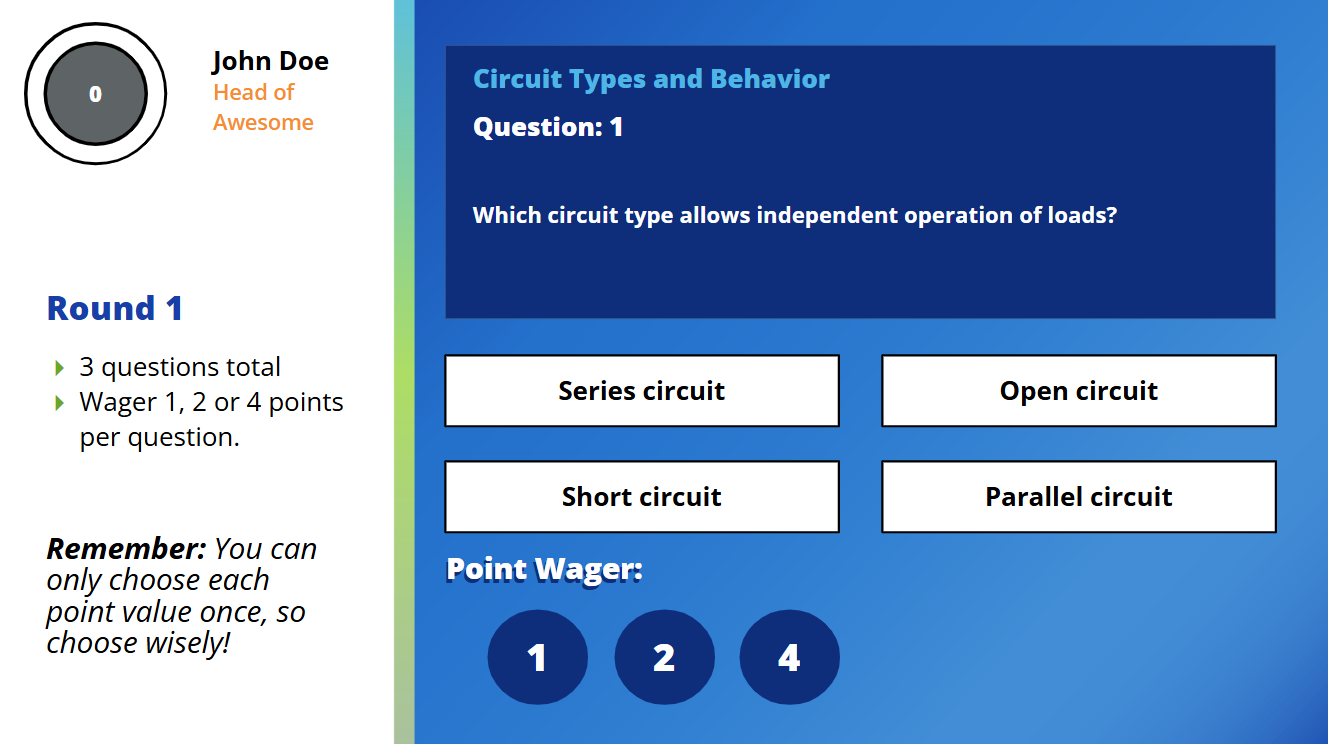The width and height of the screenshot is (1328, 744).
Task: Click the question text about independent loads
Action: tap(796, 214)
